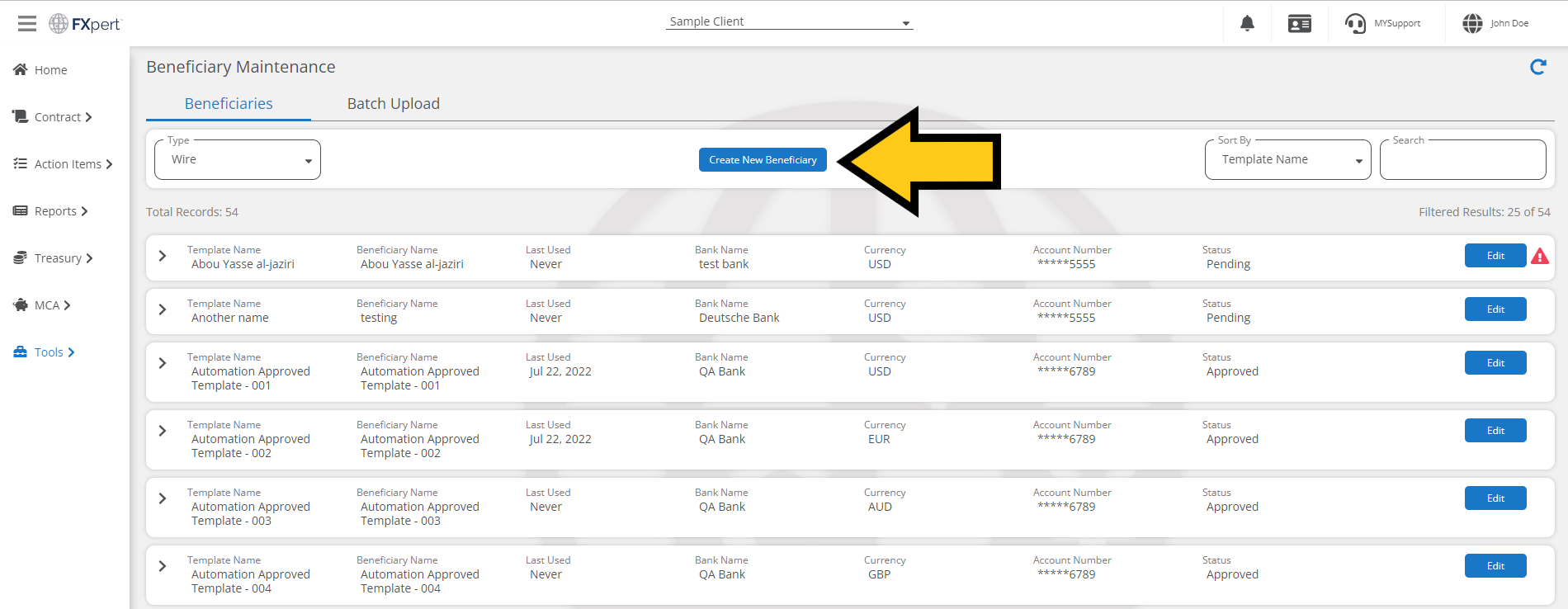This screenshot has width=1568, height=609.
Task: Expand Automation Approved Template - 003 row
Action: [163, 498]
